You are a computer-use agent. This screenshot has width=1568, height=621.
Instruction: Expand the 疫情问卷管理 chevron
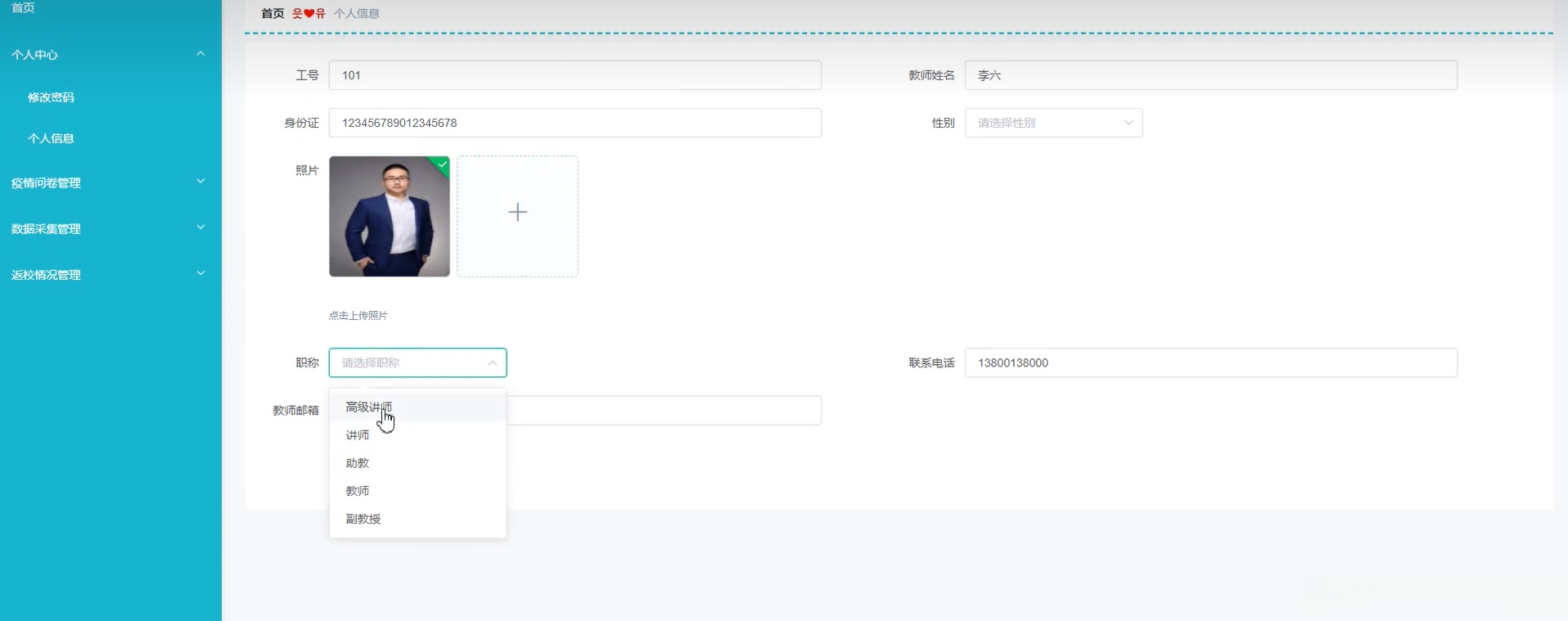coord(201,182)
